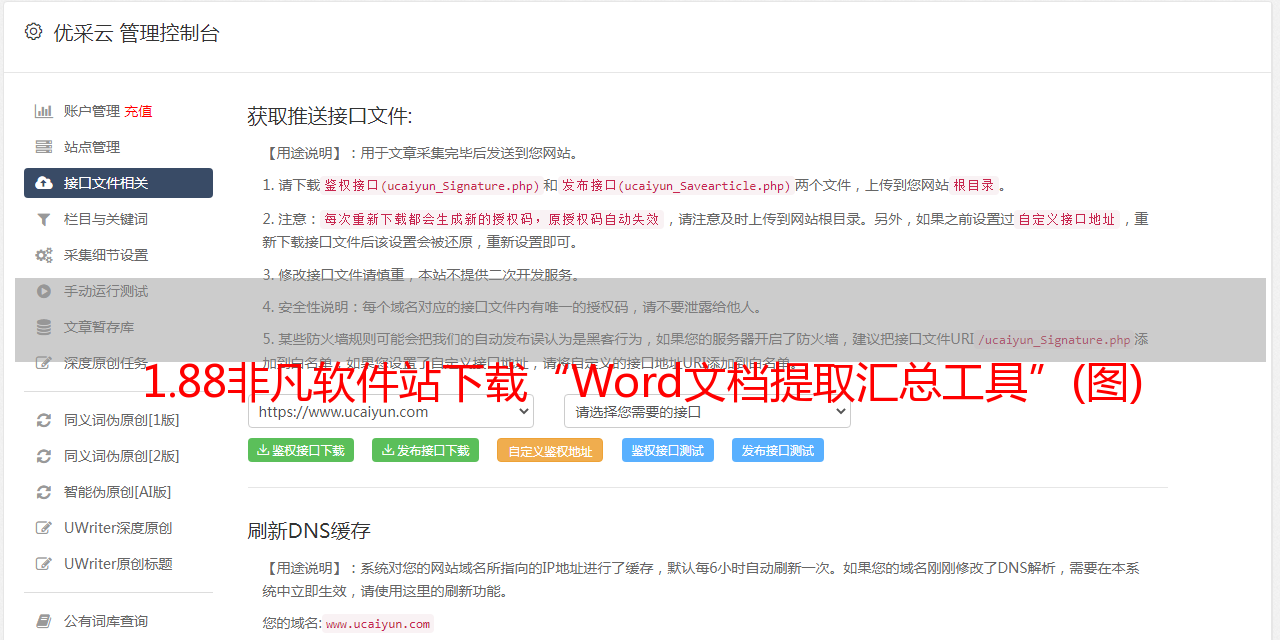Open 同义词伪原创[1版] in the sidebar

[122, 420]
